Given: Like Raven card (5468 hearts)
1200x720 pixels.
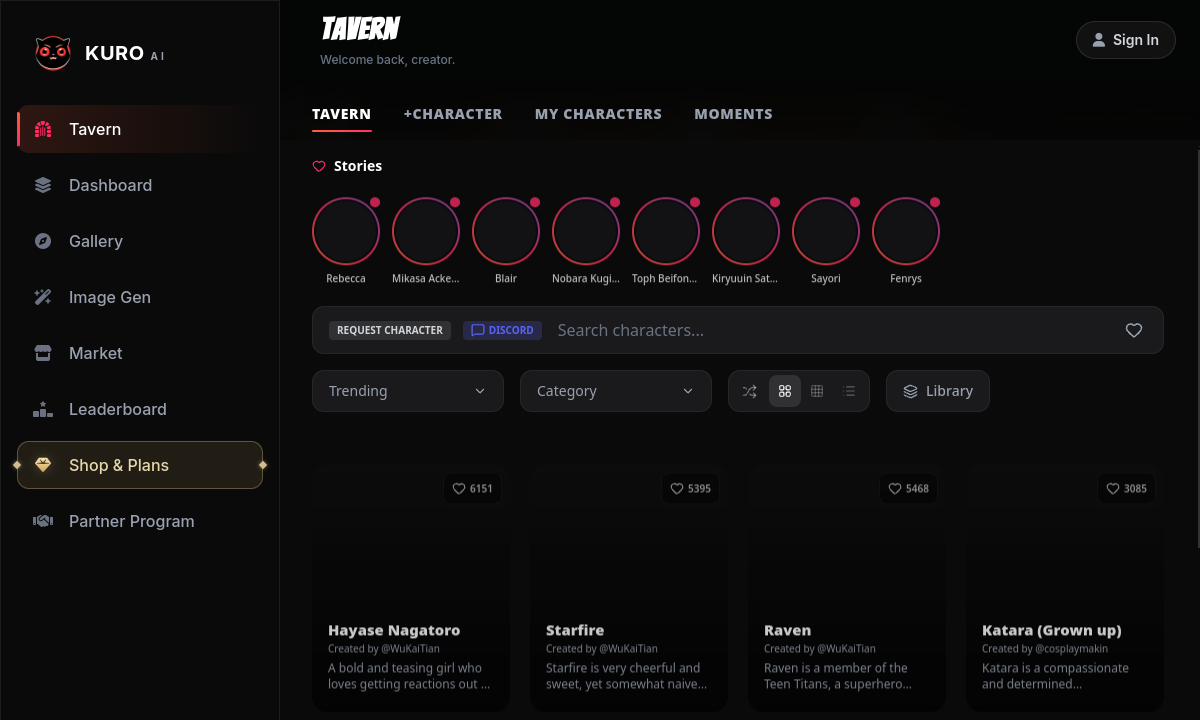Looking at the screenshot, I should click(909, 489).
